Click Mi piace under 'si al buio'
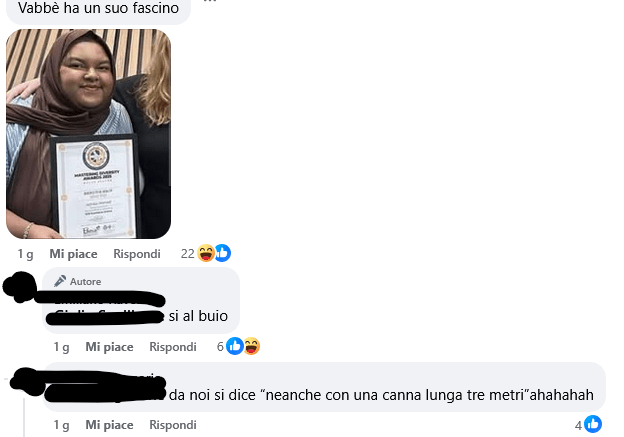The image size is (624, 437). 109,347
